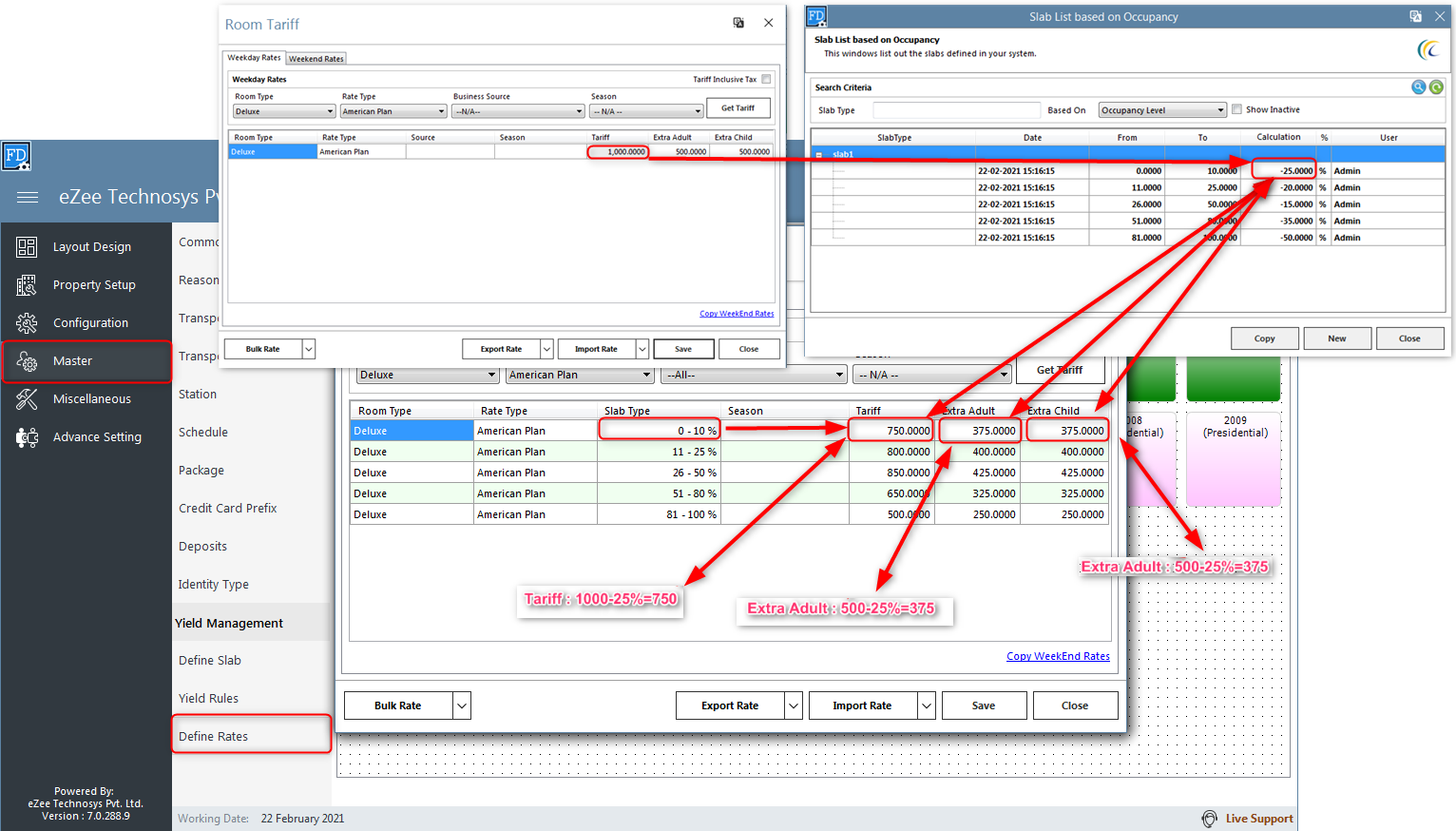Click Copy button in Slab List window
This screenshot has height=831, width=1456.
(x=1265, y=338)
